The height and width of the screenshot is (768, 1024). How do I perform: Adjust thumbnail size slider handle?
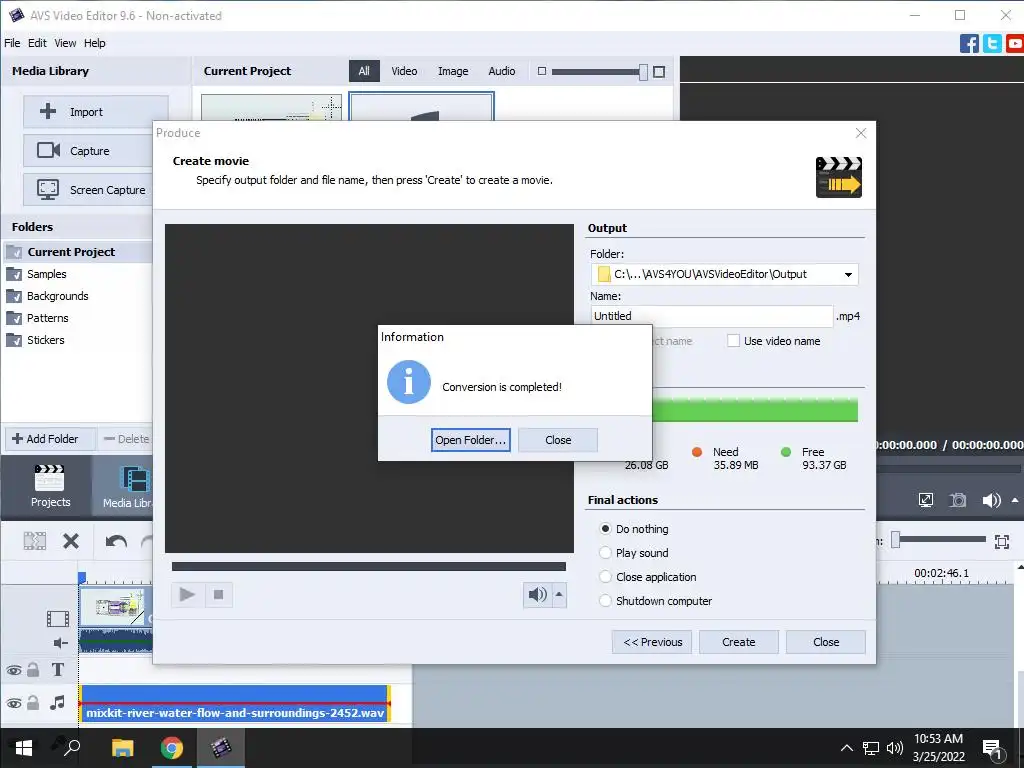coord(643,72)
